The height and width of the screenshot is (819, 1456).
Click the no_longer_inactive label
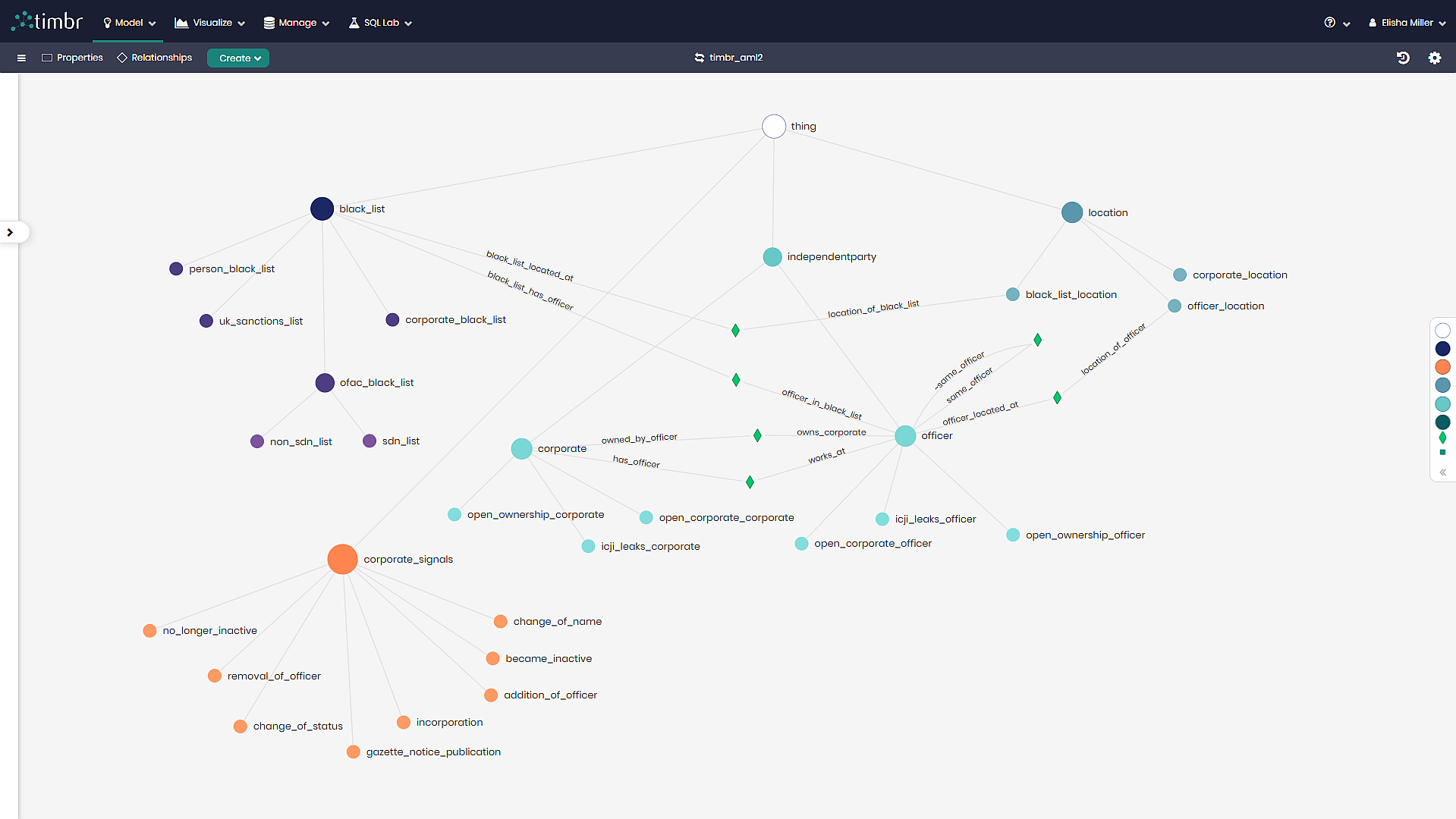coord(209,631)
